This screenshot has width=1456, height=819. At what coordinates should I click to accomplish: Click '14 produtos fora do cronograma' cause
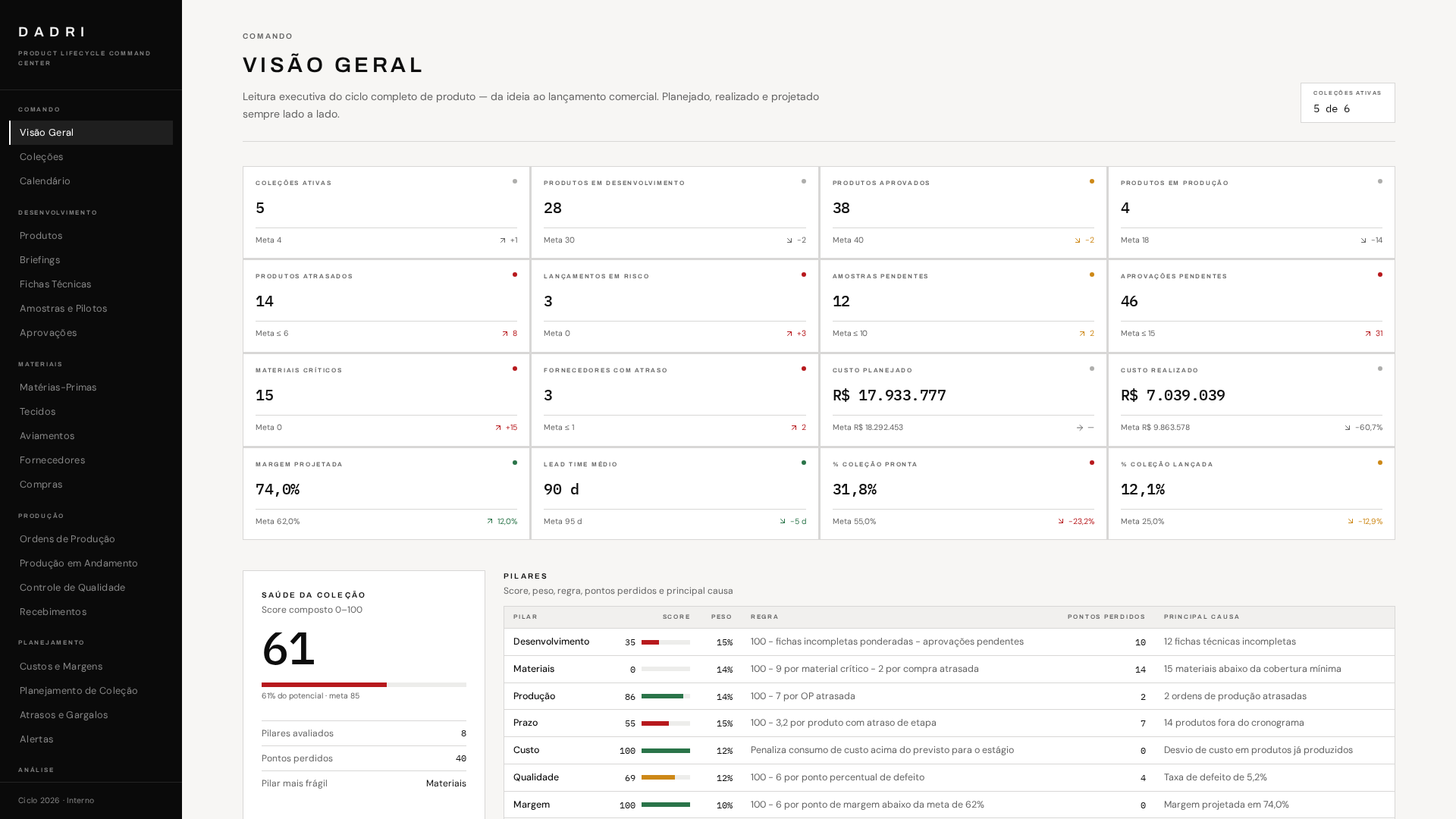pos(1234,723)
